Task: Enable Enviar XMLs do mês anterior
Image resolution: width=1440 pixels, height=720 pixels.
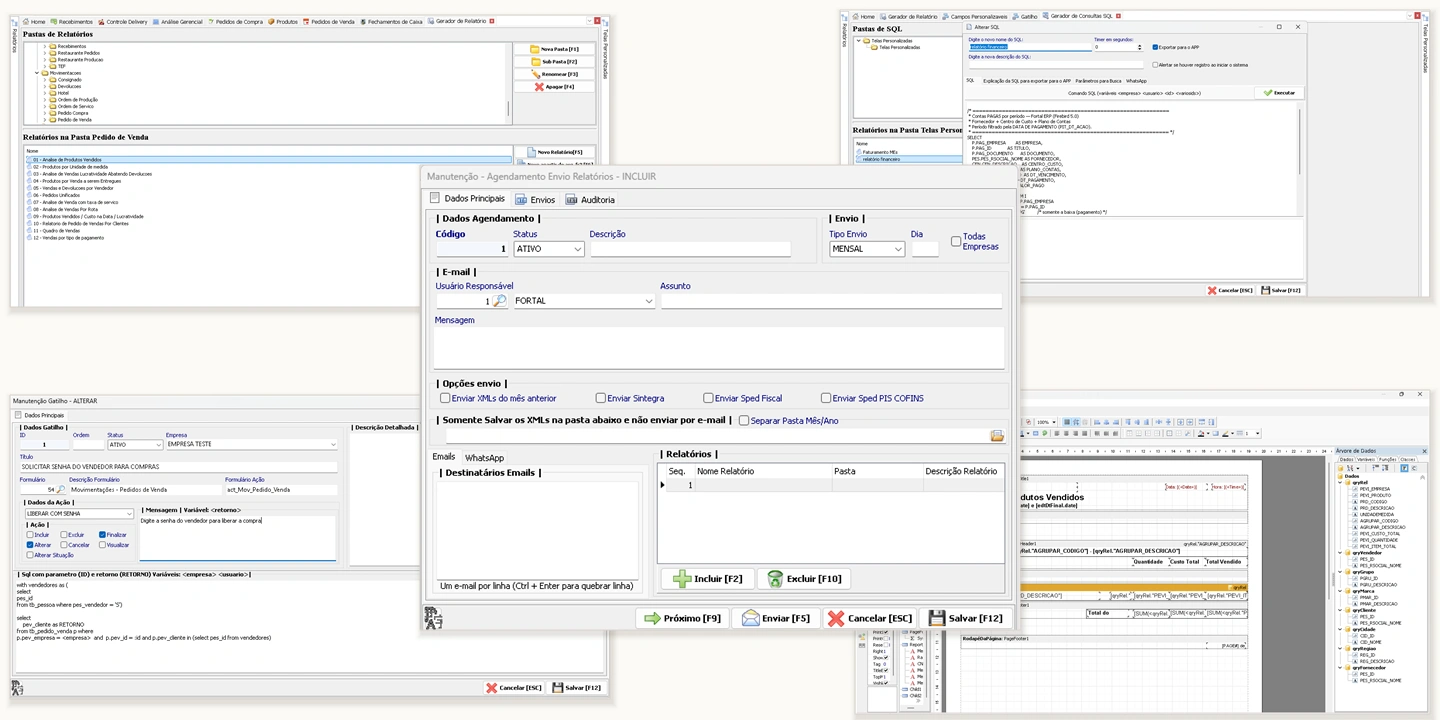Action: pyautogui.click(x=445, y=398)
